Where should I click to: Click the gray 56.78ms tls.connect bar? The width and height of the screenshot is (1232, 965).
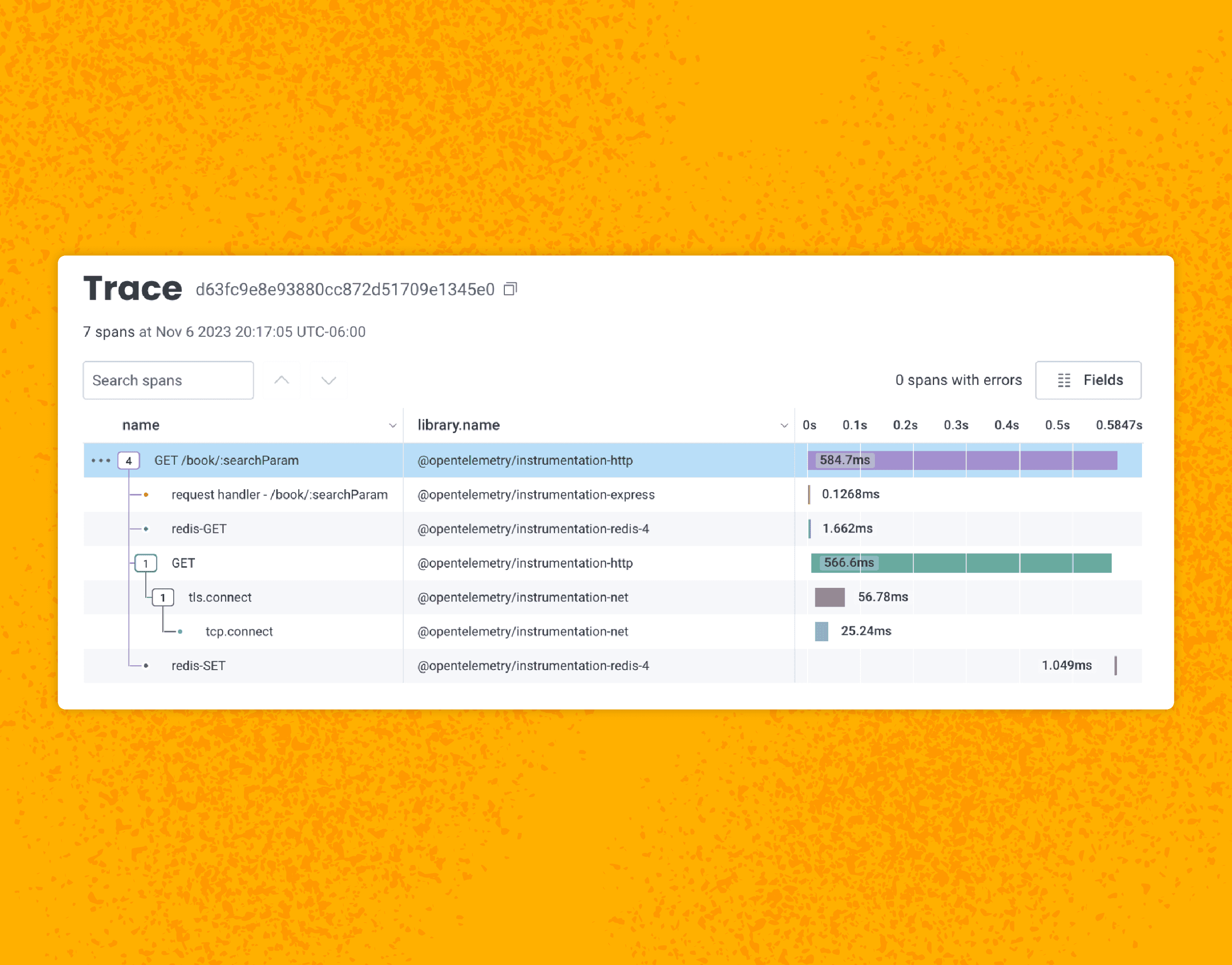point(829,597)
